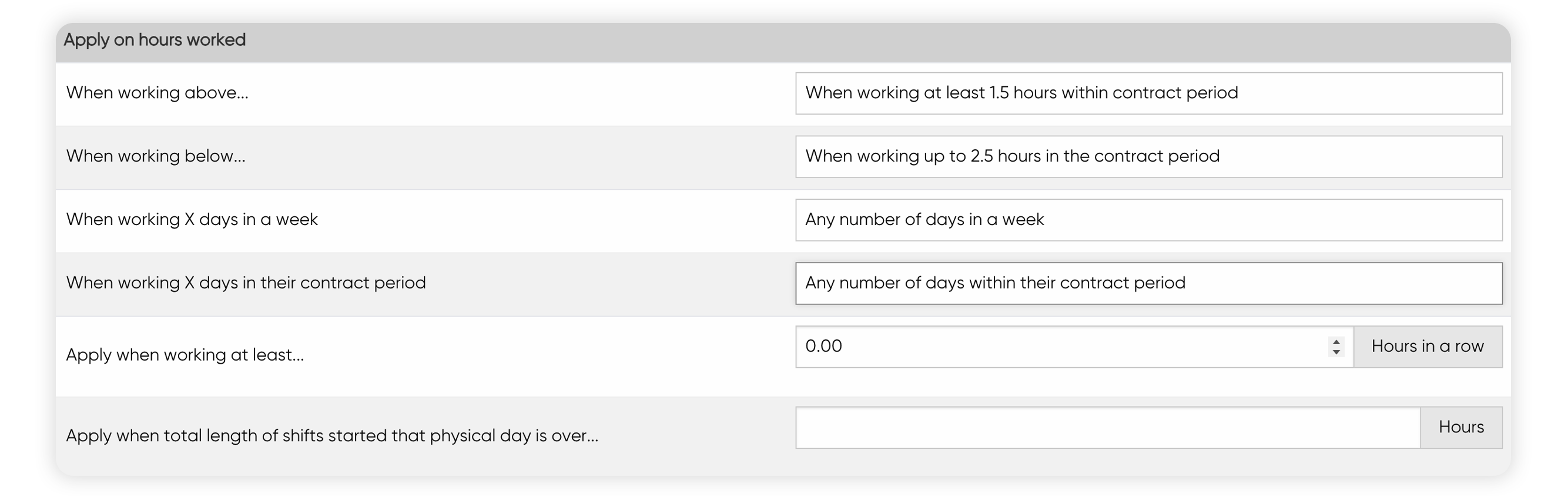
Task: Expand the 'Any number of days in a week' selector
Action: coord(1148,220)
